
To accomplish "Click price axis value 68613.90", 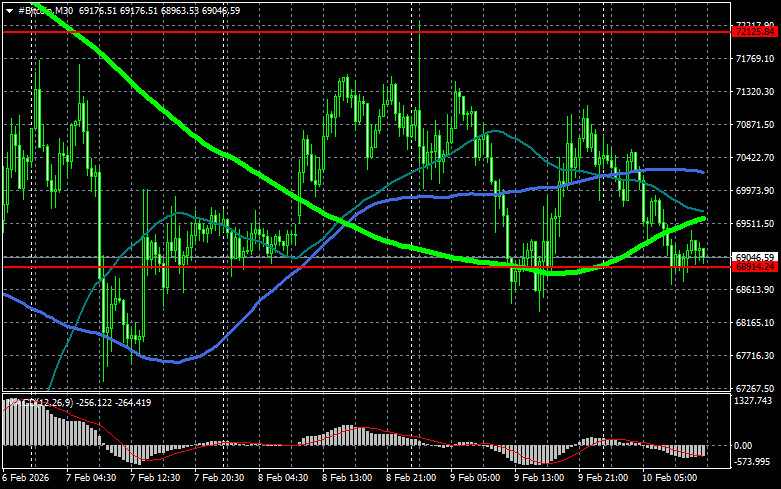I will tap(755, 289).
